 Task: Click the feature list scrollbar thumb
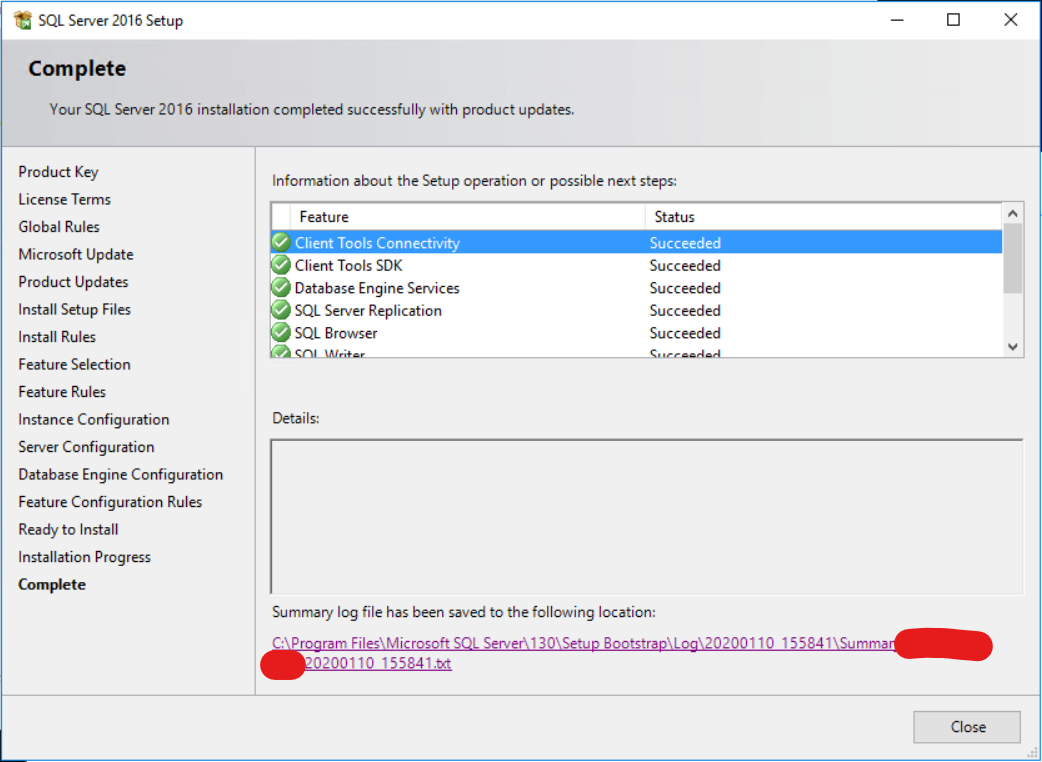tap(1012, 258)
